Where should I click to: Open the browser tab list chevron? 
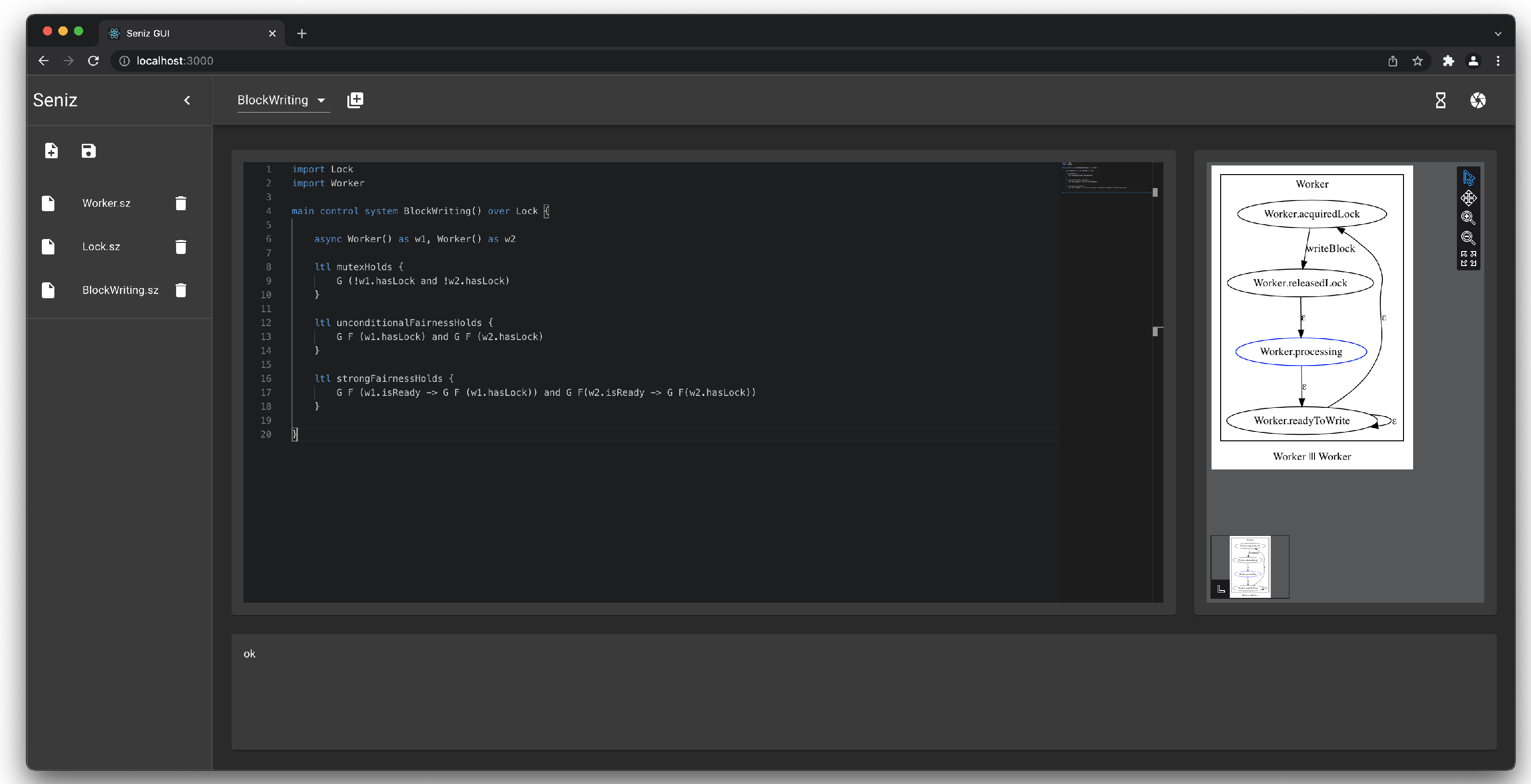coord(1498,34)
